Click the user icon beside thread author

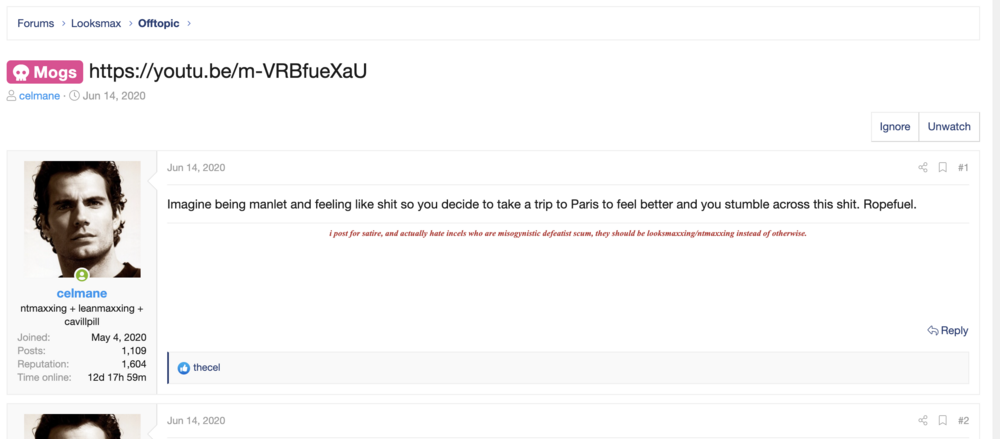click(12, 96)
